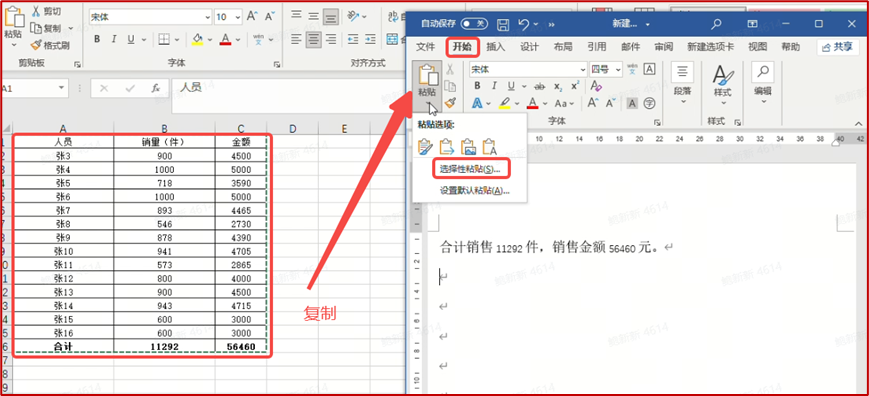Click Excel's large Paste (粘贴) clipboard icon
The image size is (869, 396).
point(13,16)
